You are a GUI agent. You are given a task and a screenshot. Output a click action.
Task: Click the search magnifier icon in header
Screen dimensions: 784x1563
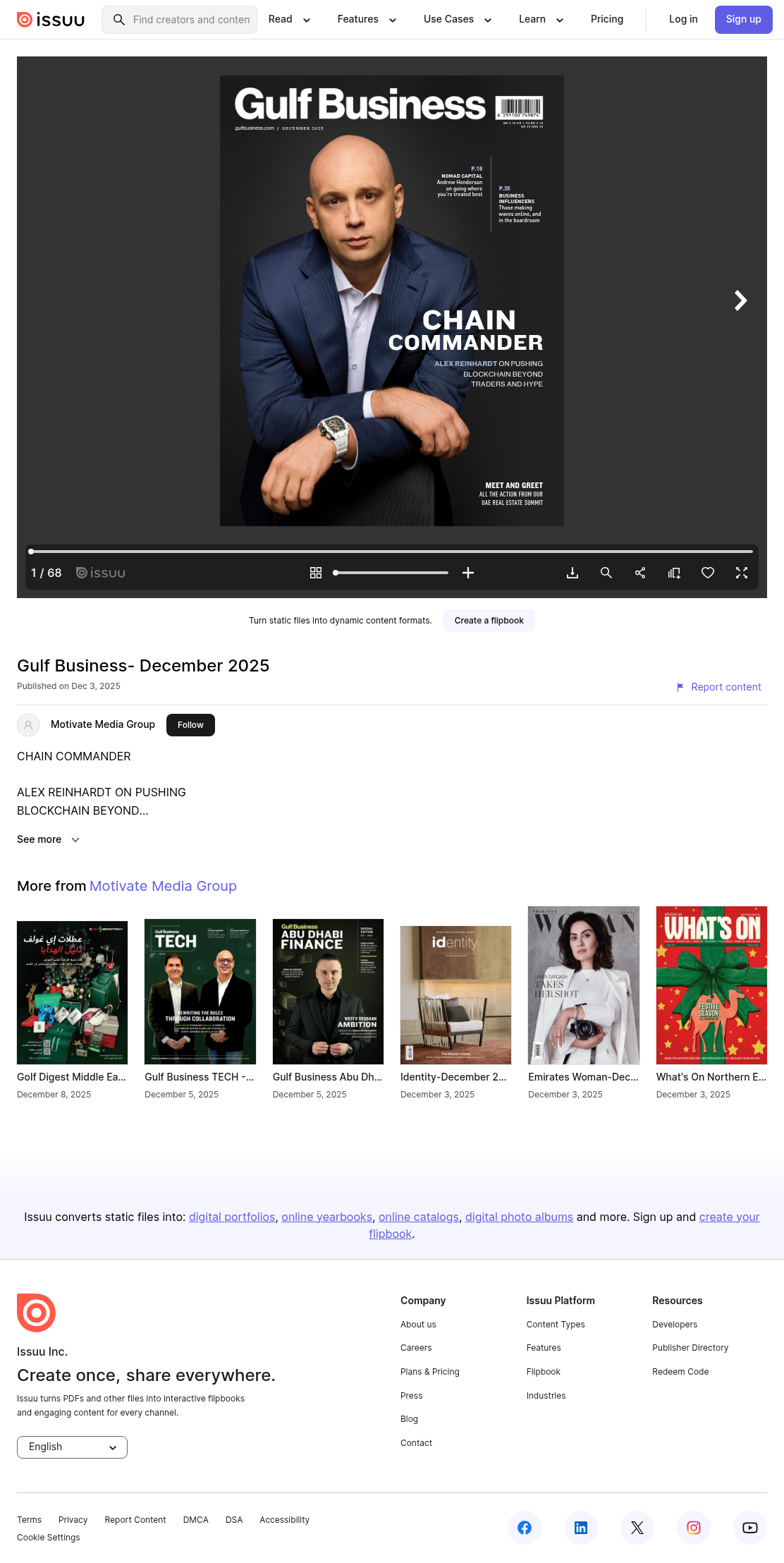click(119, 20)
